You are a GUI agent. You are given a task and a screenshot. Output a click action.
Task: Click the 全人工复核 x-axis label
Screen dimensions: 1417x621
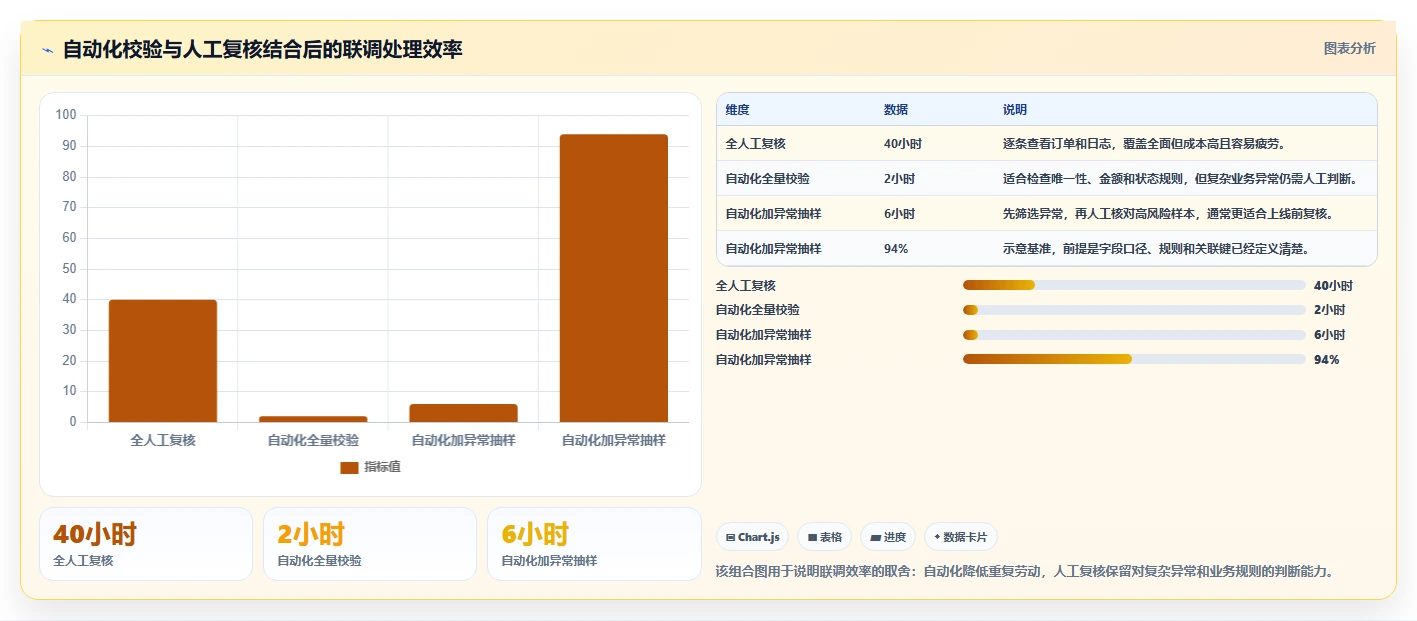[x=163, y=440]
